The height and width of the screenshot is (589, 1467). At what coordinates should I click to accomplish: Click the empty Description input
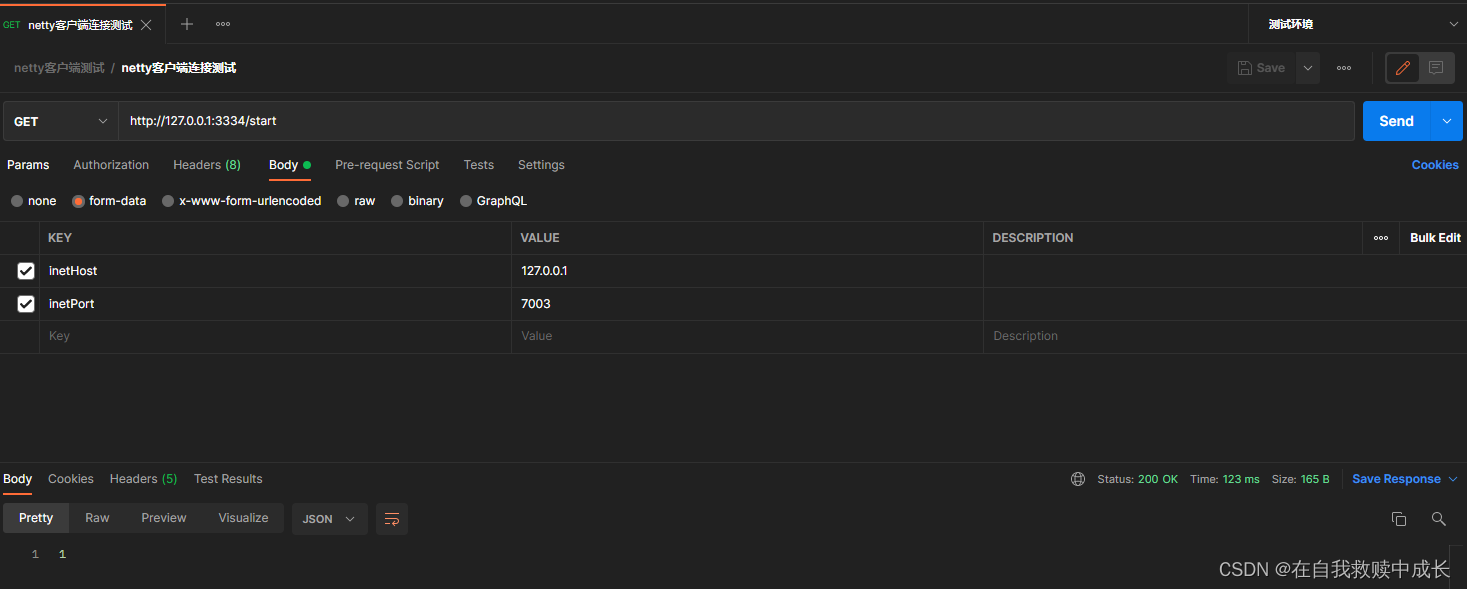(1225, 336)
